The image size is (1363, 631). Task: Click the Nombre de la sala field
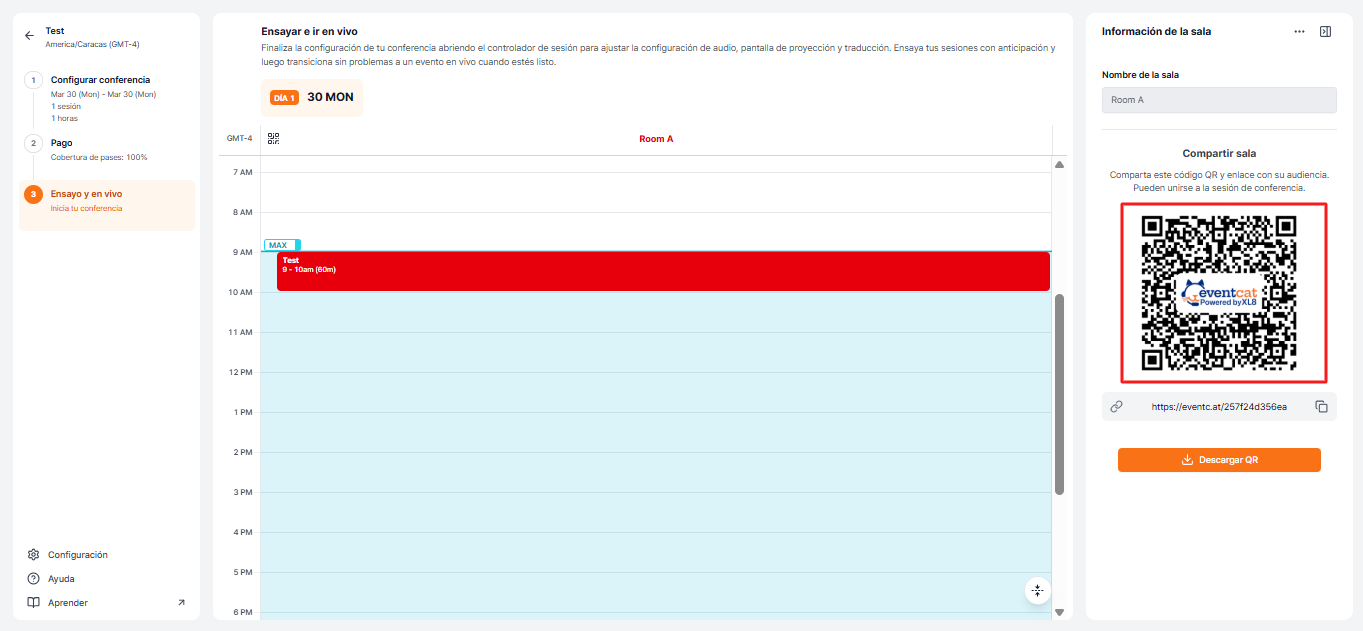coord(1219,100)
